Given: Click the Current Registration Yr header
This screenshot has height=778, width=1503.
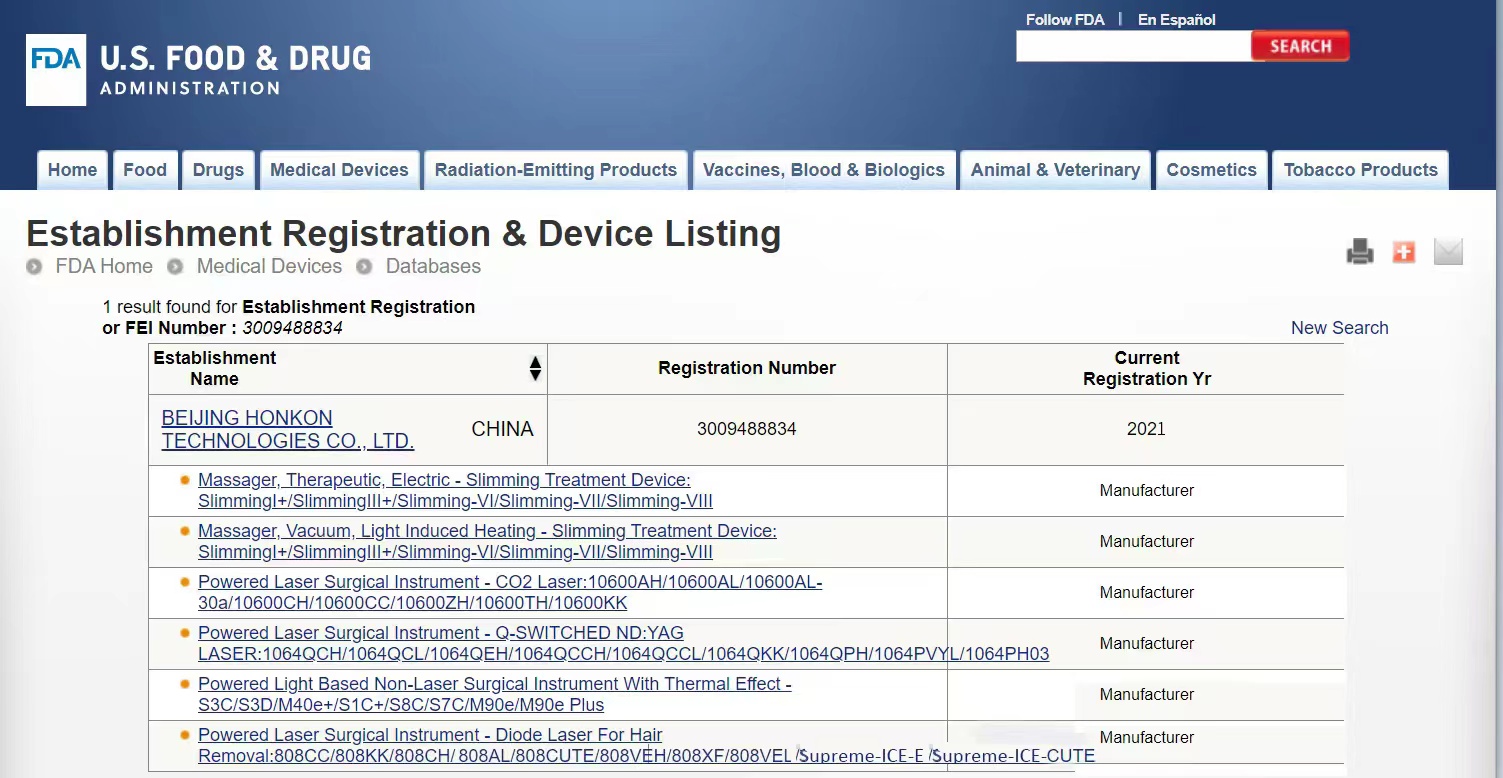Looking at the screenshot, I should 1147,368.
